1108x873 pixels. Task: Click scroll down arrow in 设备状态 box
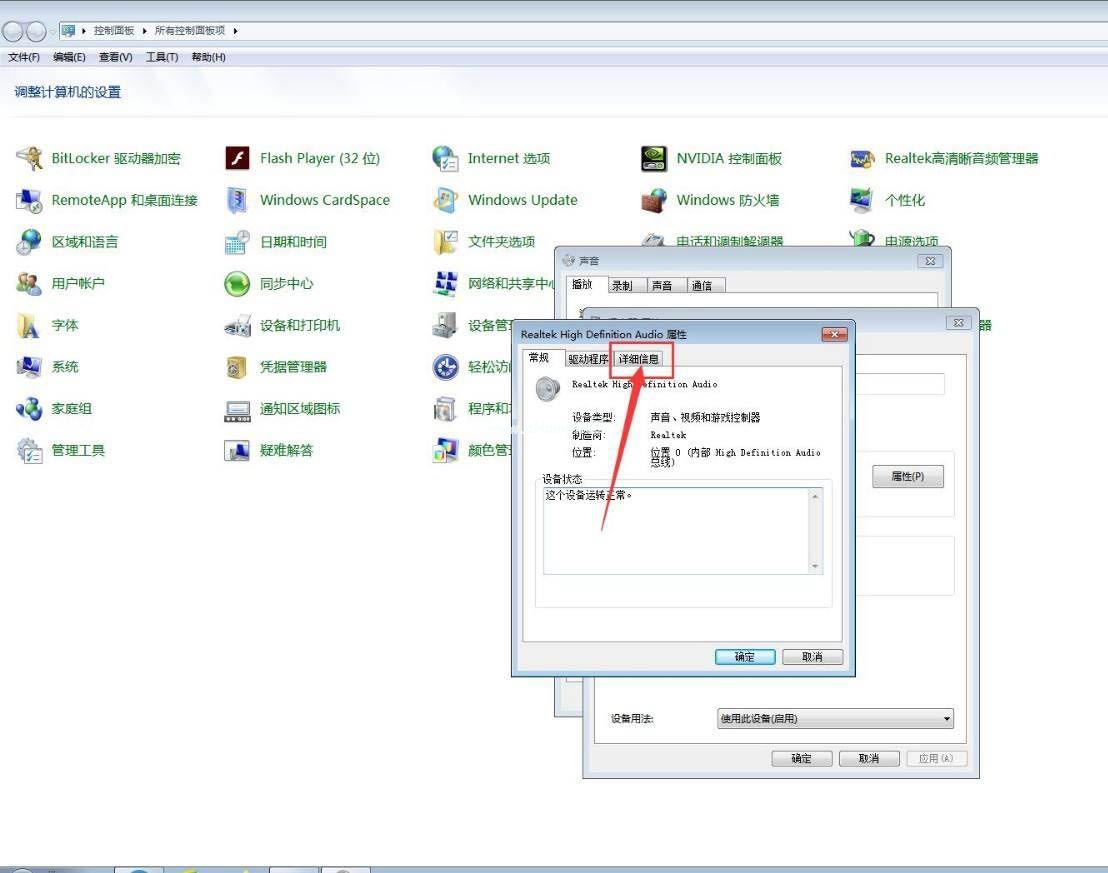pos(815,566)
